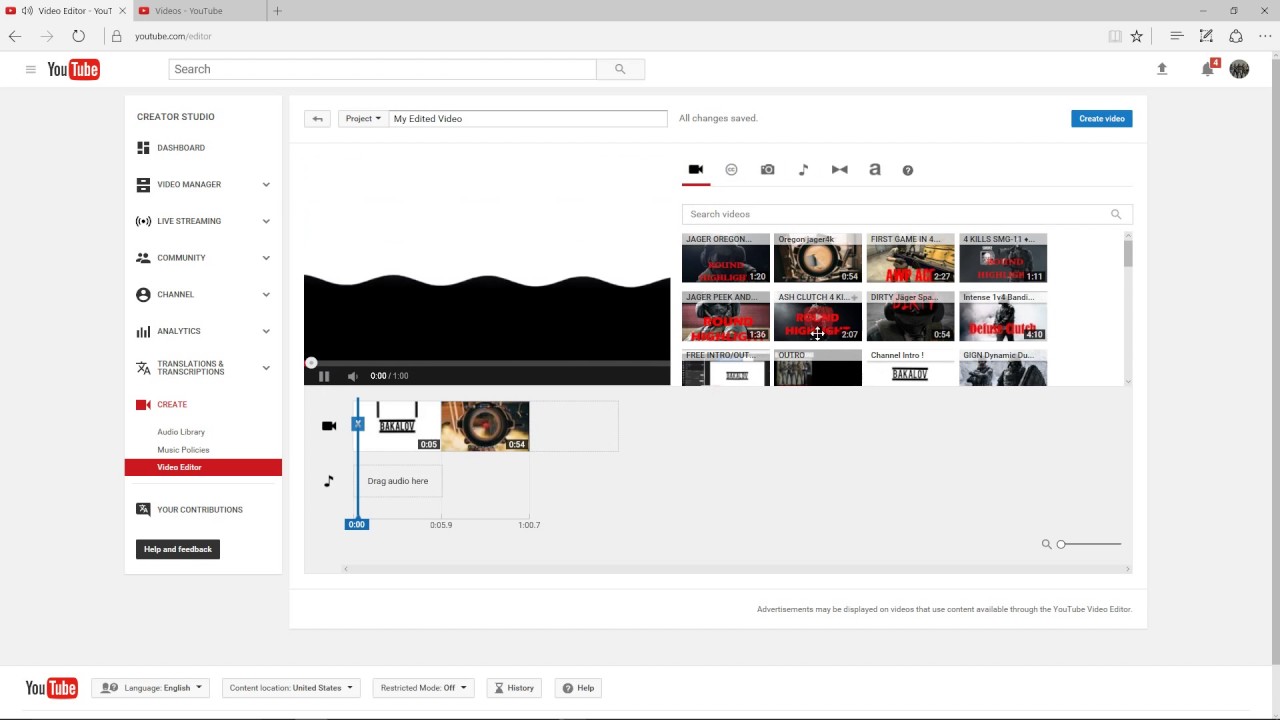Select the 4 KILLS SMG-11 thumbnail
The width and height of the screenshot is (1280, 720).
[1003, 259]
